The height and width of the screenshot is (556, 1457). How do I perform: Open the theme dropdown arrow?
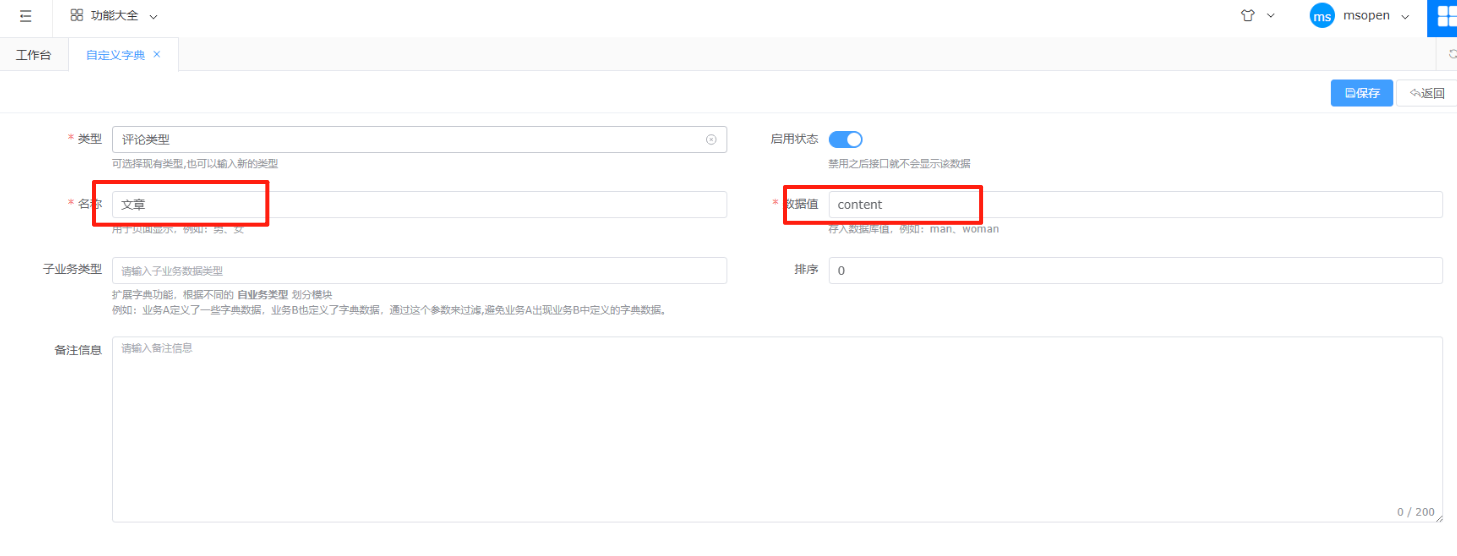[1271, 16]
